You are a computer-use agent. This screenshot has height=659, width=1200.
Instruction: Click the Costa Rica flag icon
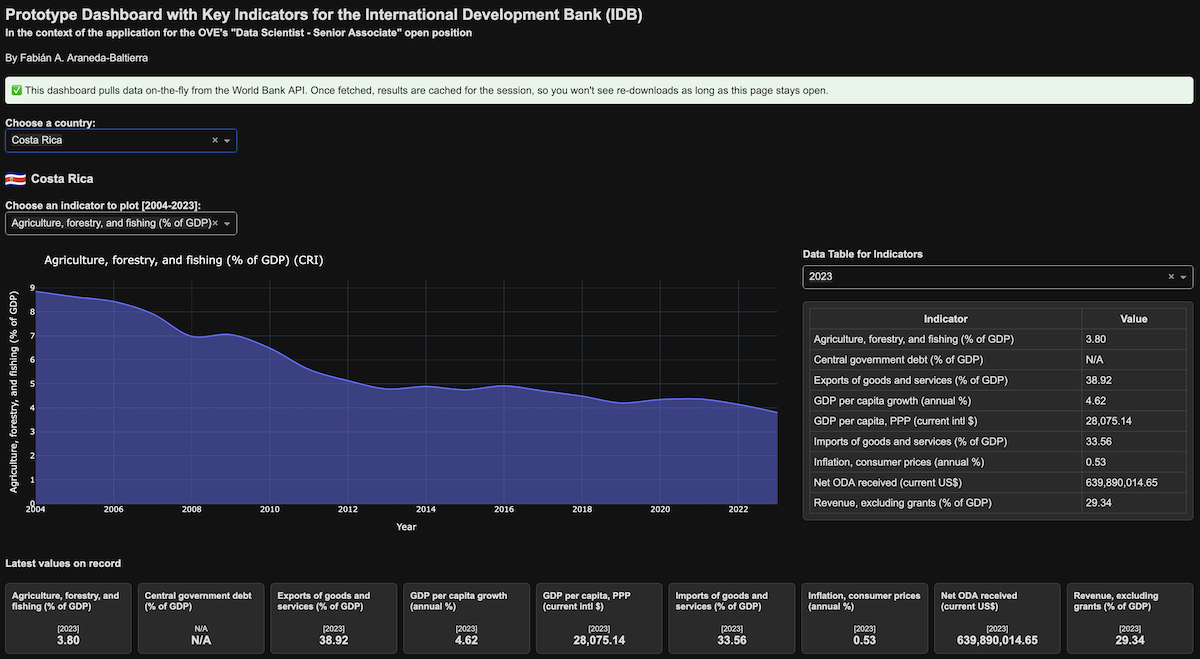click(15, 179)
